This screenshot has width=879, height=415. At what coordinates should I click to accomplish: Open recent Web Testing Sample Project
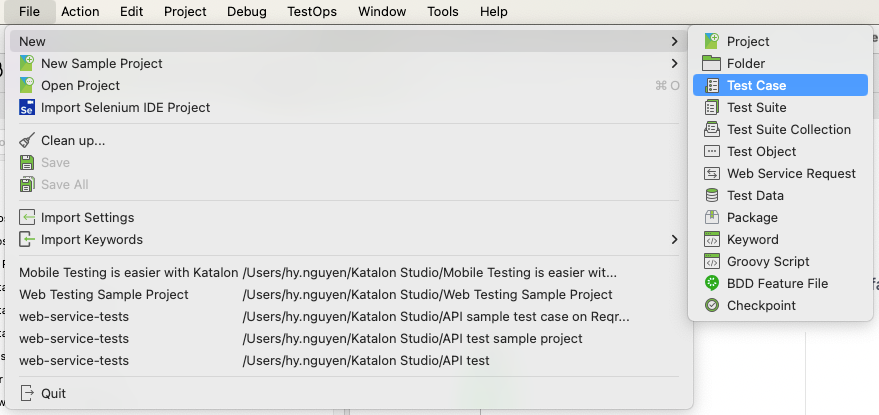(x=350, y=294)
